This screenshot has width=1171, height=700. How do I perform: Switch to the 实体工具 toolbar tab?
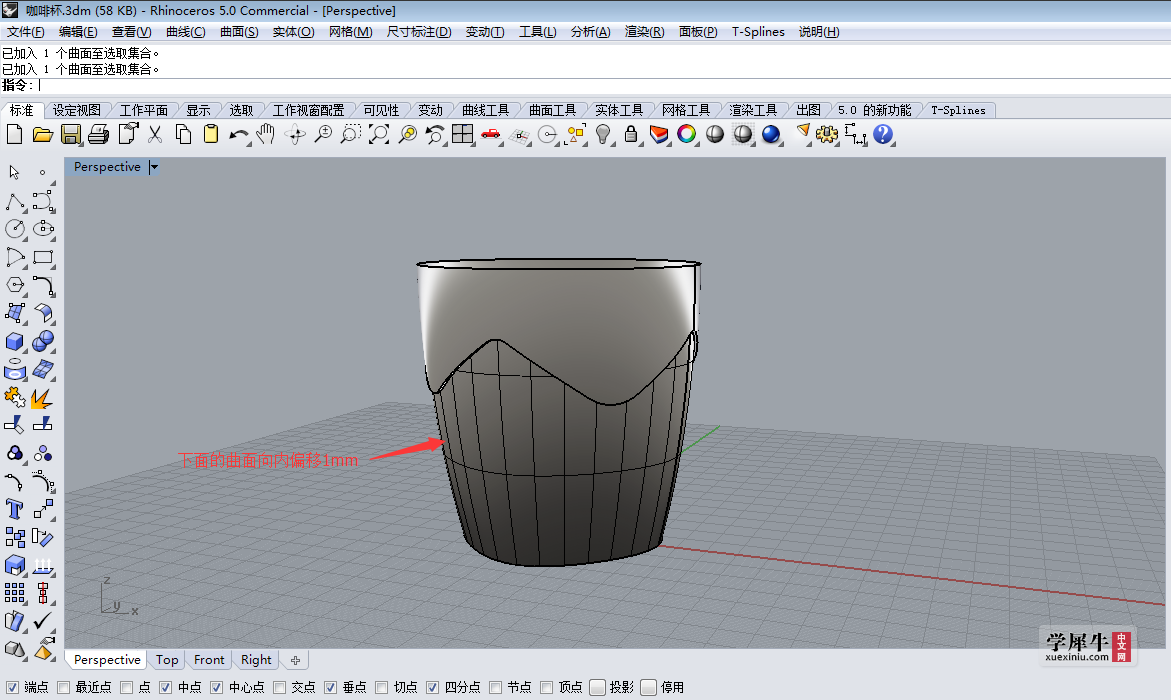[x=619, y=111]
